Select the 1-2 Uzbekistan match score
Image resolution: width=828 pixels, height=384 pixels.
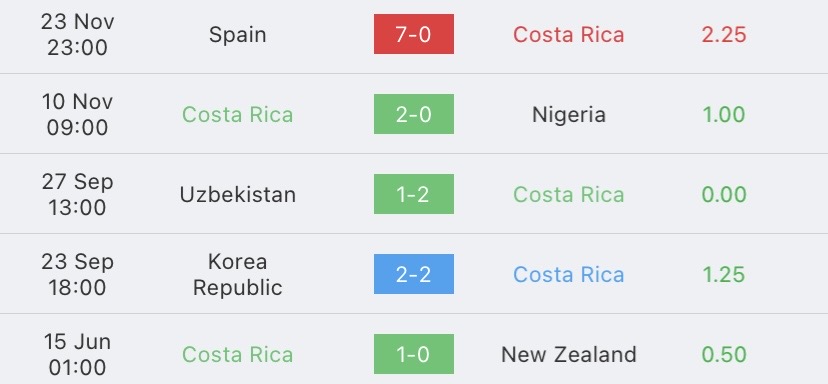coord(413,194)
